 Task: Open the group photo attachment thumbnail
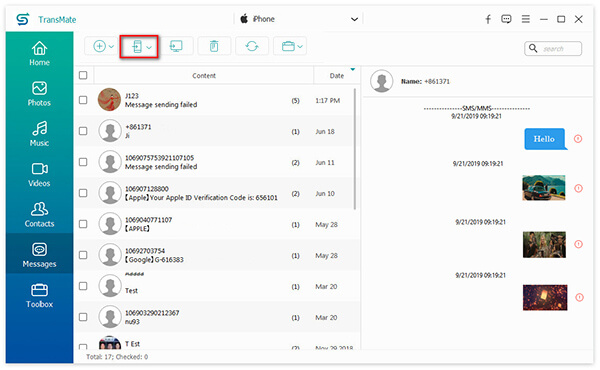point(544,244)
